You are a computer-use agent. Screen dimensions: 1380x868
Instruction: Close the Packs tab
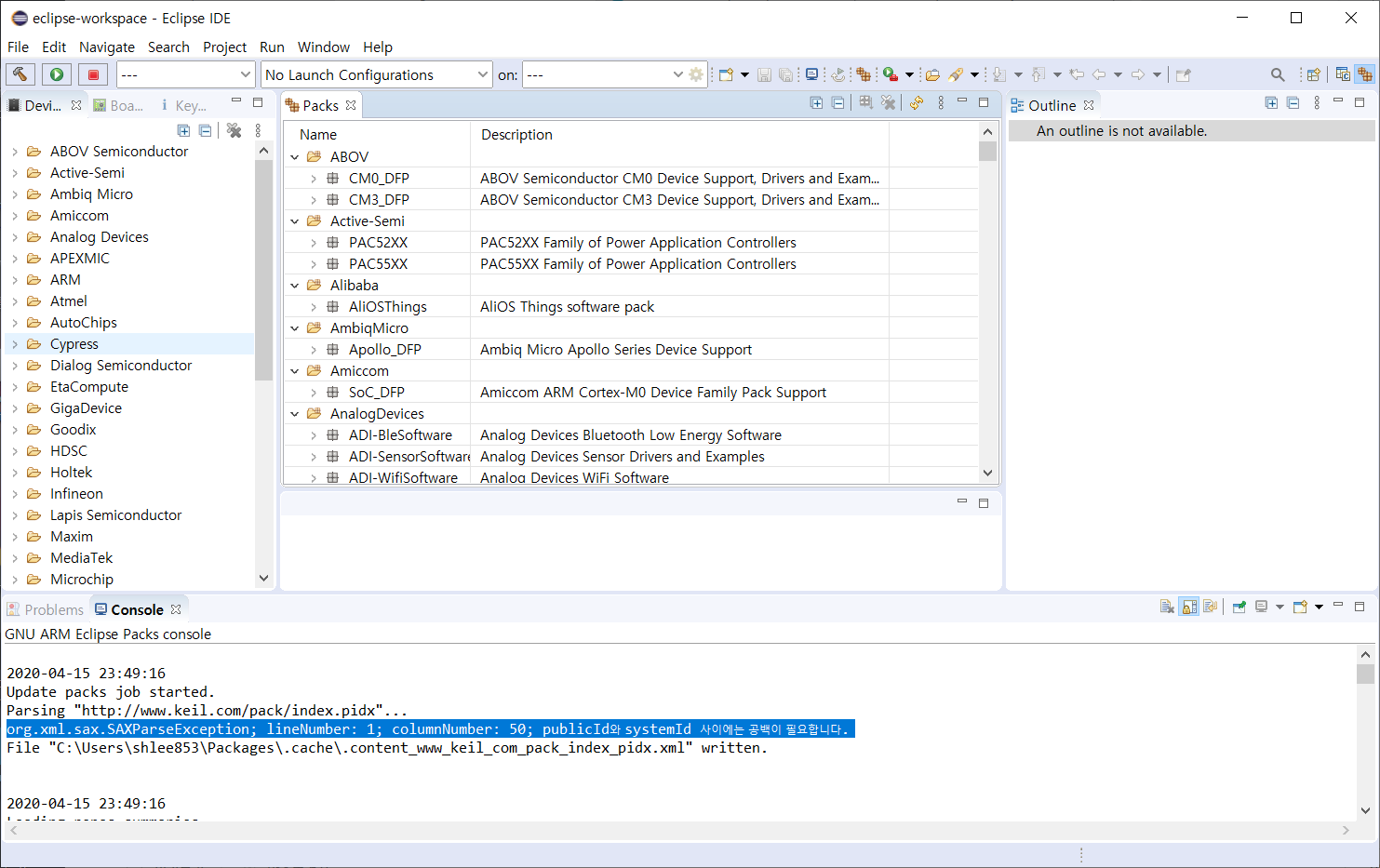351,105
